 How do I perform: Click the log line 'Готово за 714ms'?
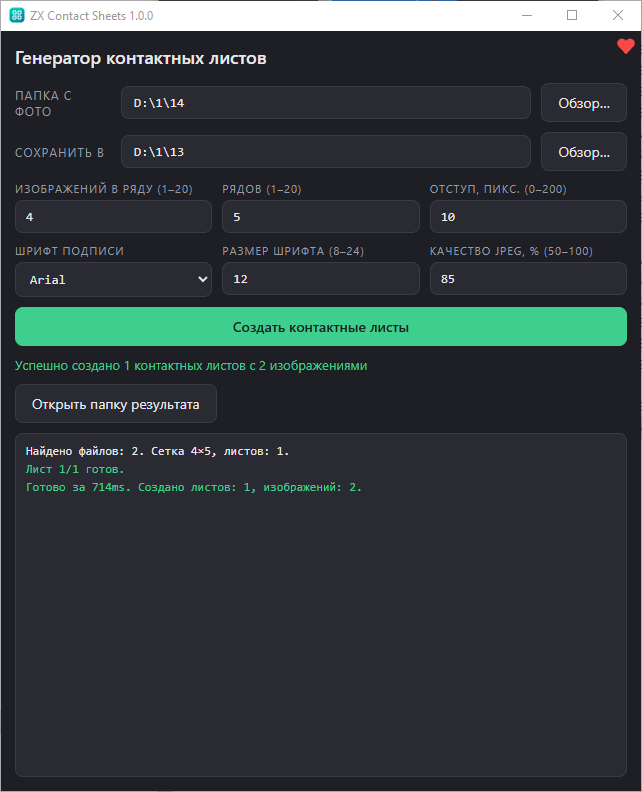[193, 487]
